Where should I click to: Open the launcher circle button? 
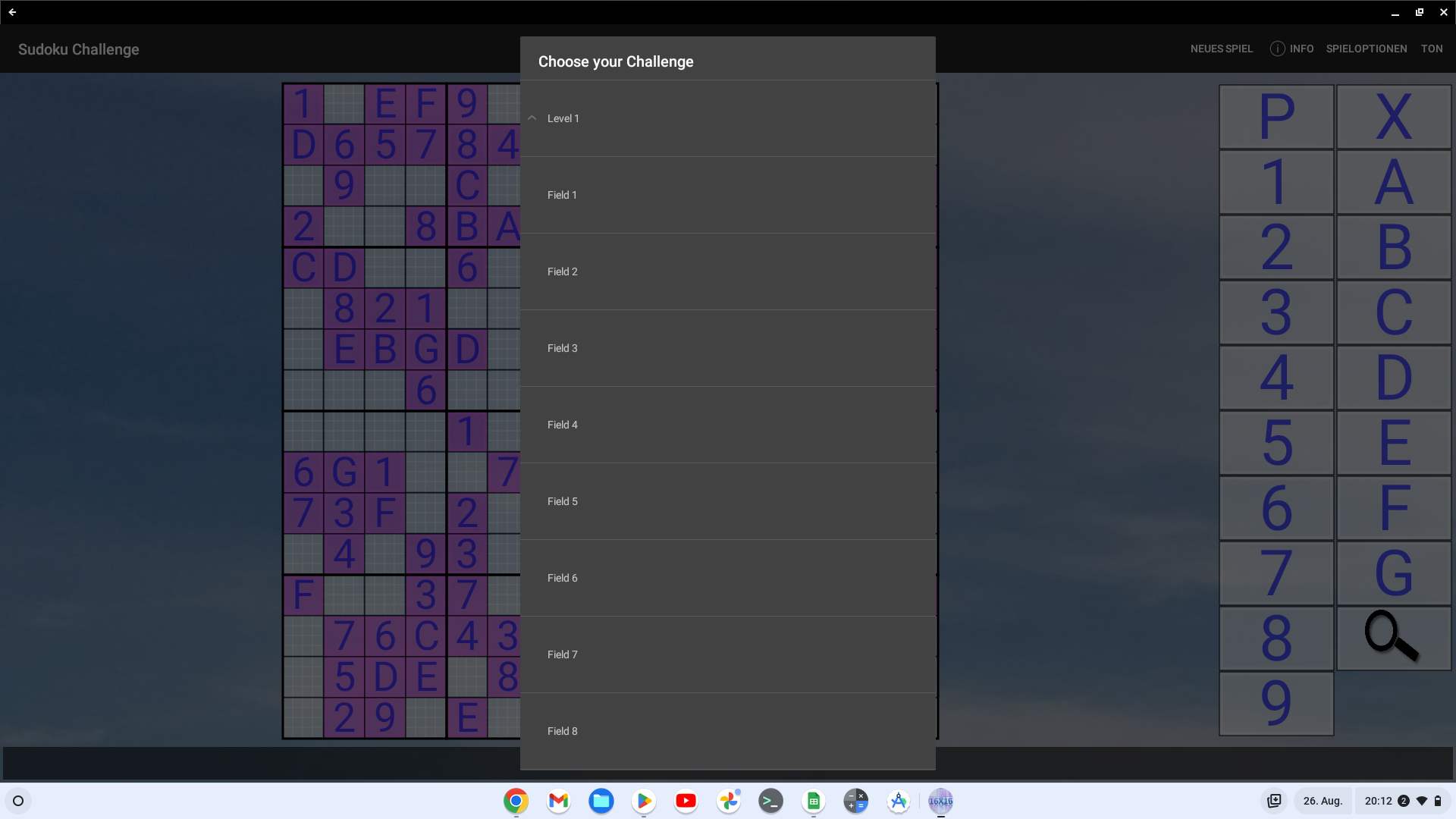coord(18,801)
